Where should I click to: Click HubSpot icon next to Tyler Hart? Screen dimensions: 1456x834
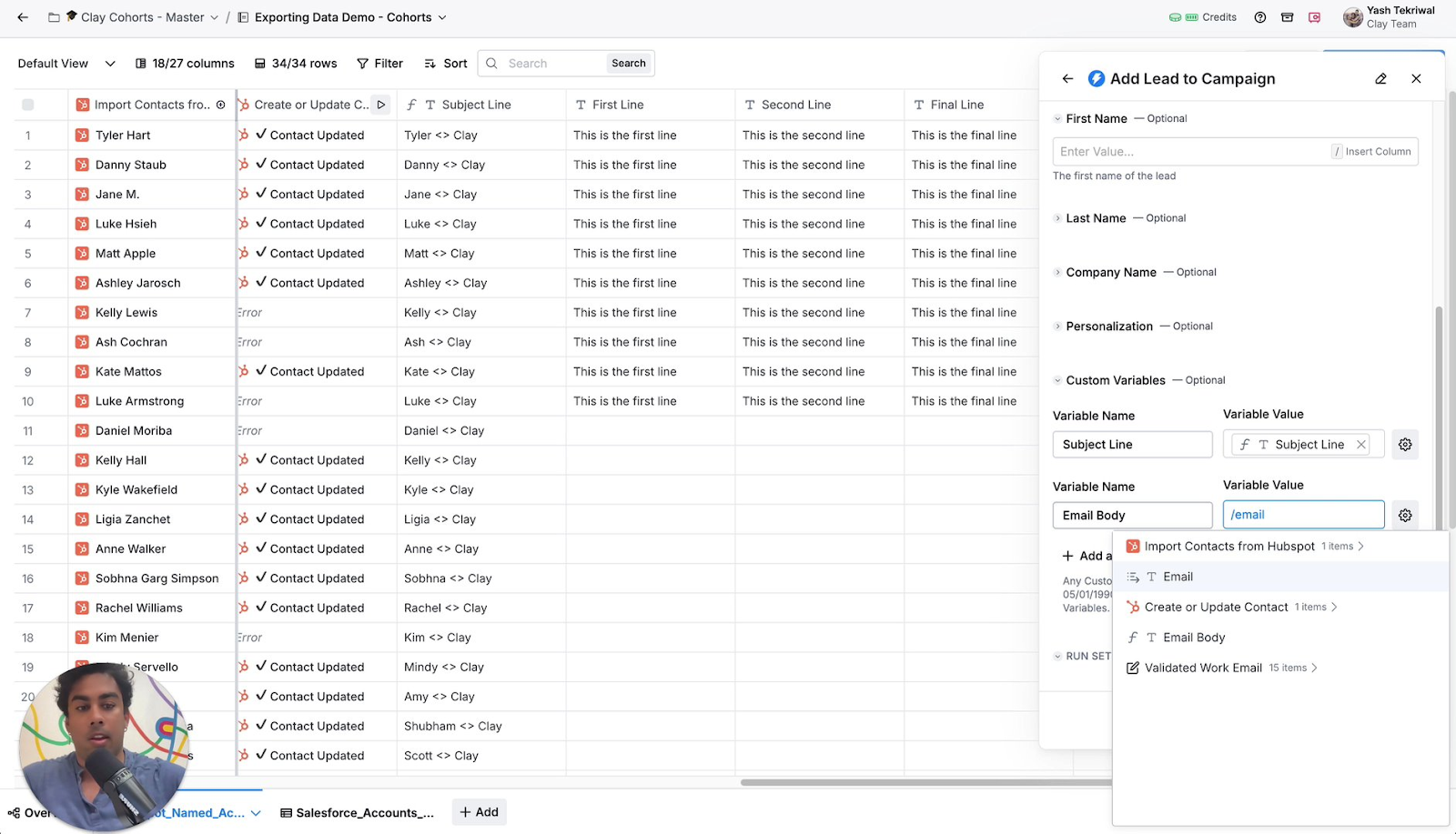click(x=82, y=136)
